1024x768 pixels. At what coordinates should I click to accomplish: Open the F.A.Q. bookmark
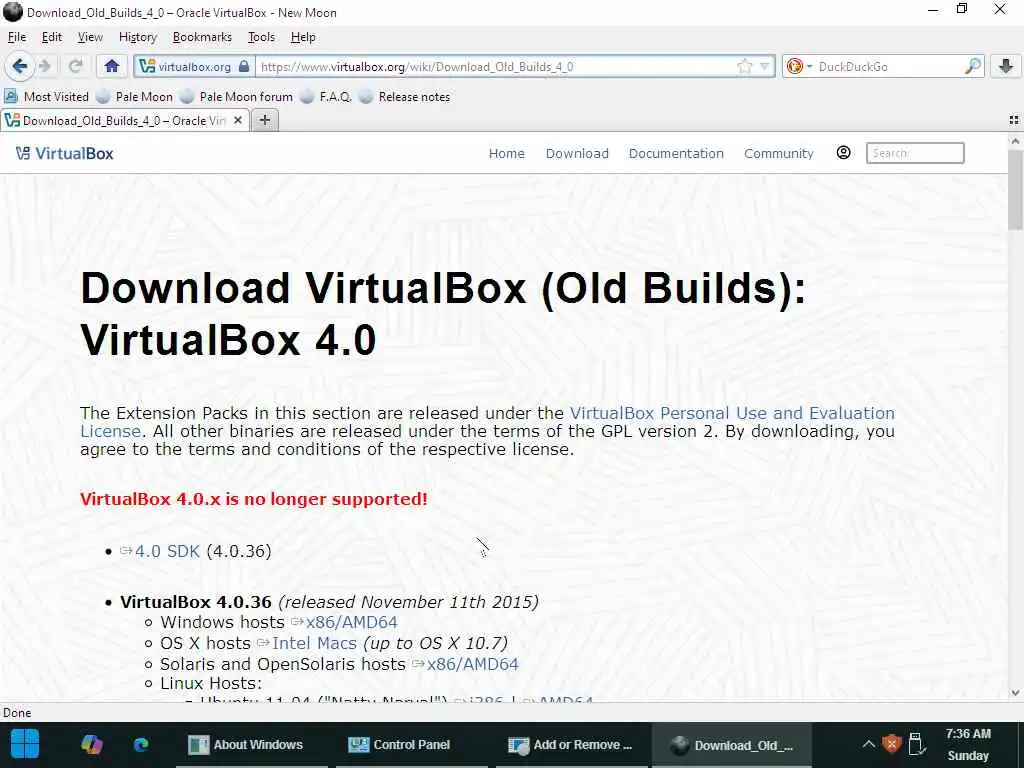(x=327, y=97)
